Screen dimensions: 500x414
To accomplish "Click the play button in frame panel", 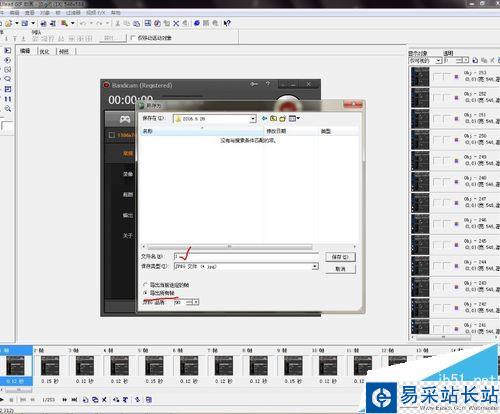I will click(2, 399).
